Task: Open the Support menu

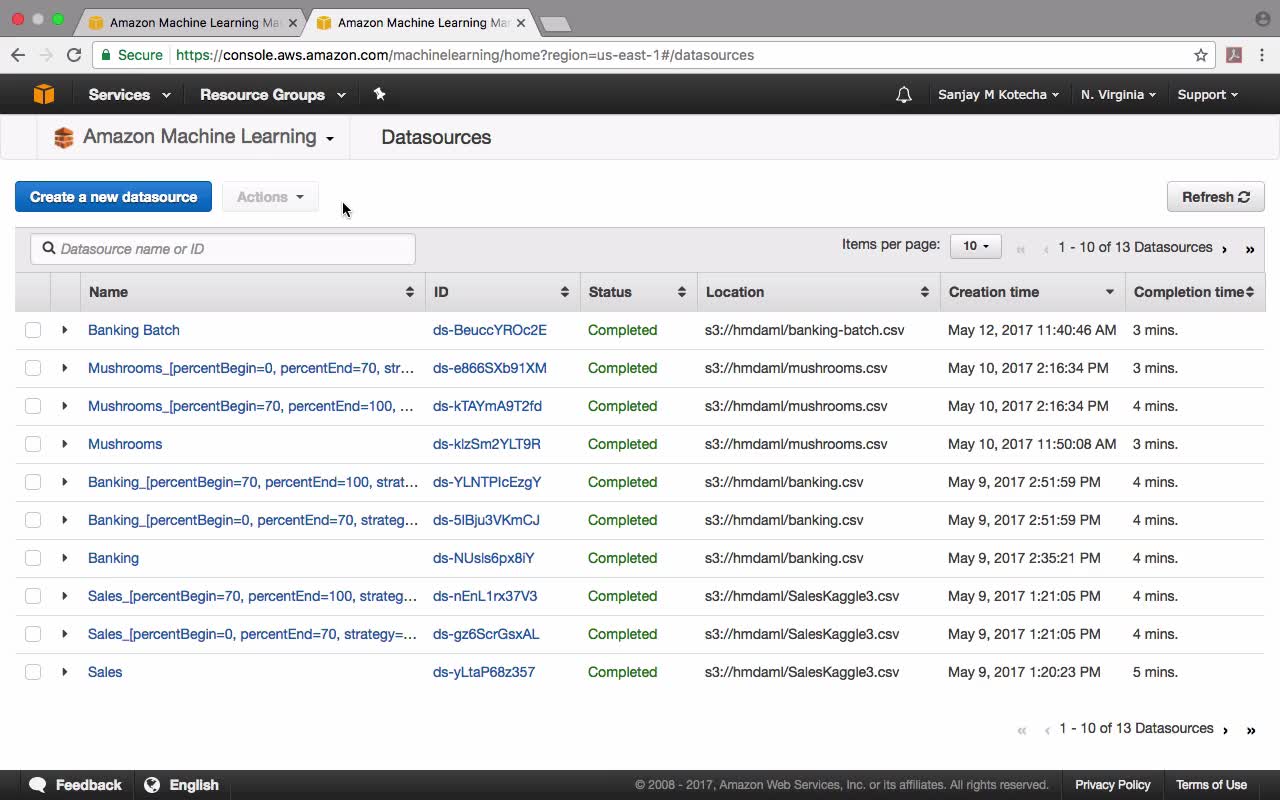Action: (1207, 95)
